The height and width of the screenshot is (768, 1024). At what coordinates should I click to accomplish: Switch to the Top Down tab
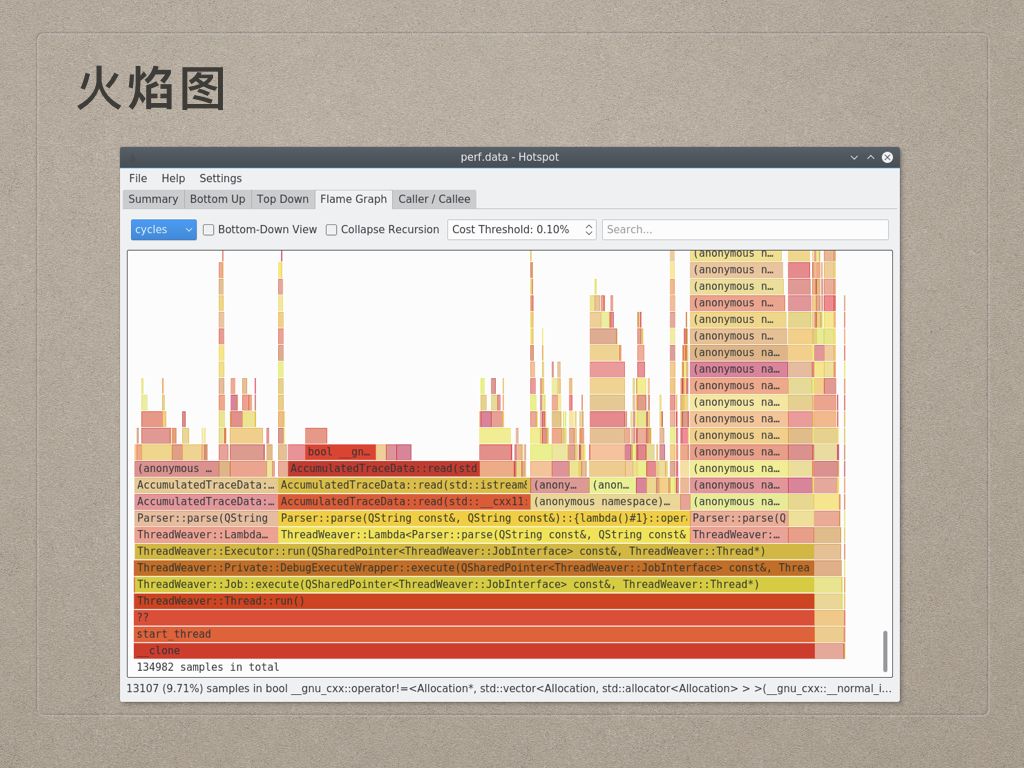[282, 199]
